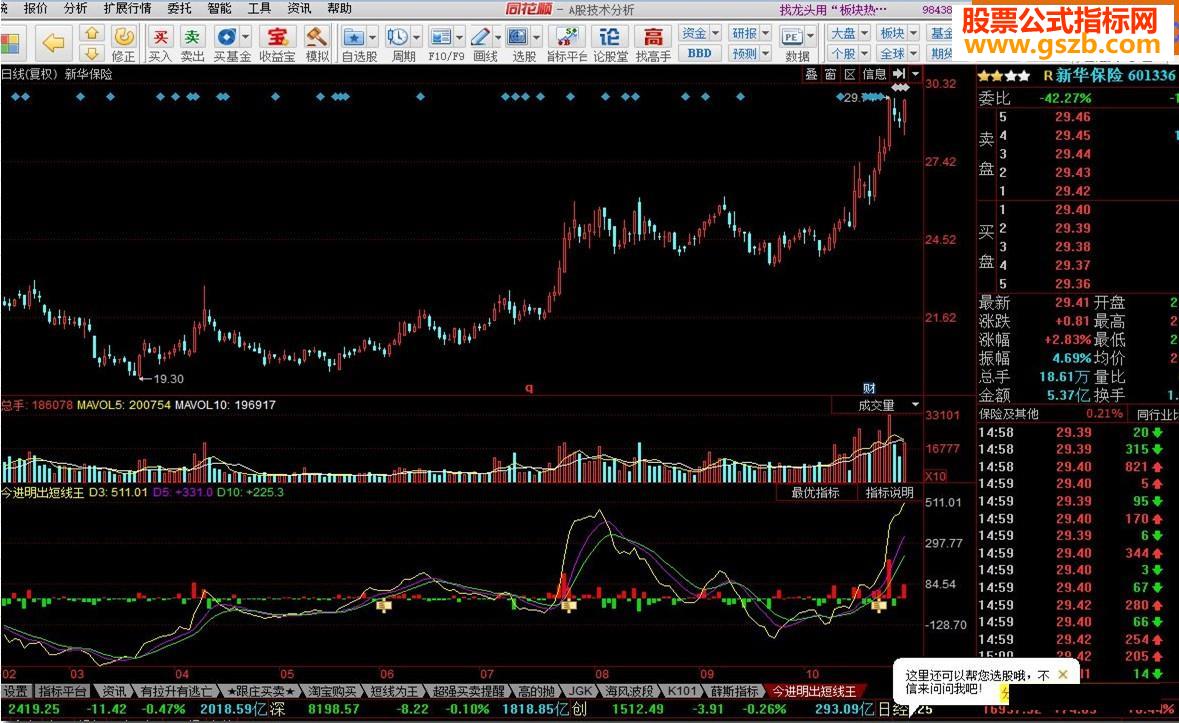Expand the 周期 period dropdown arrow
Screen dimensions: 1179x723
pos(417,36)
